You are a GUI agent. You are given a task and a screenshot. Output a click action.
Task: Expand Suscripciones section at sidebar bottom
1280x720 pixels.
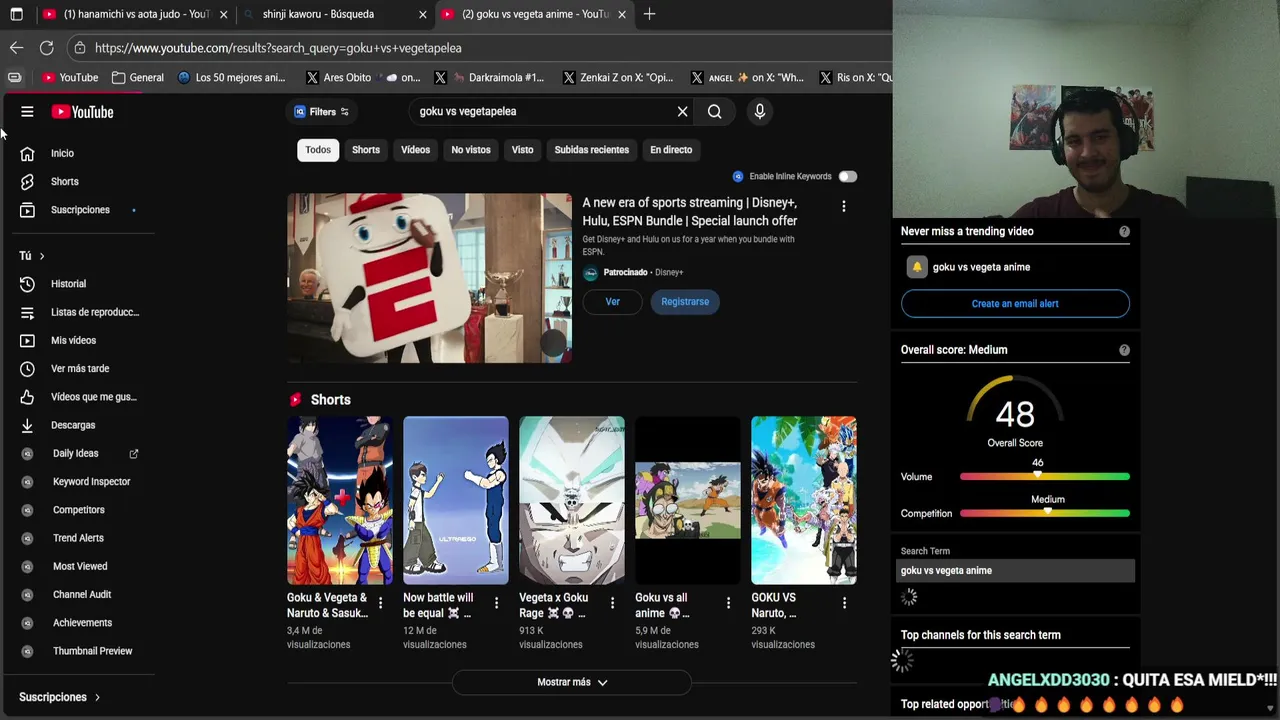[60, 697]
